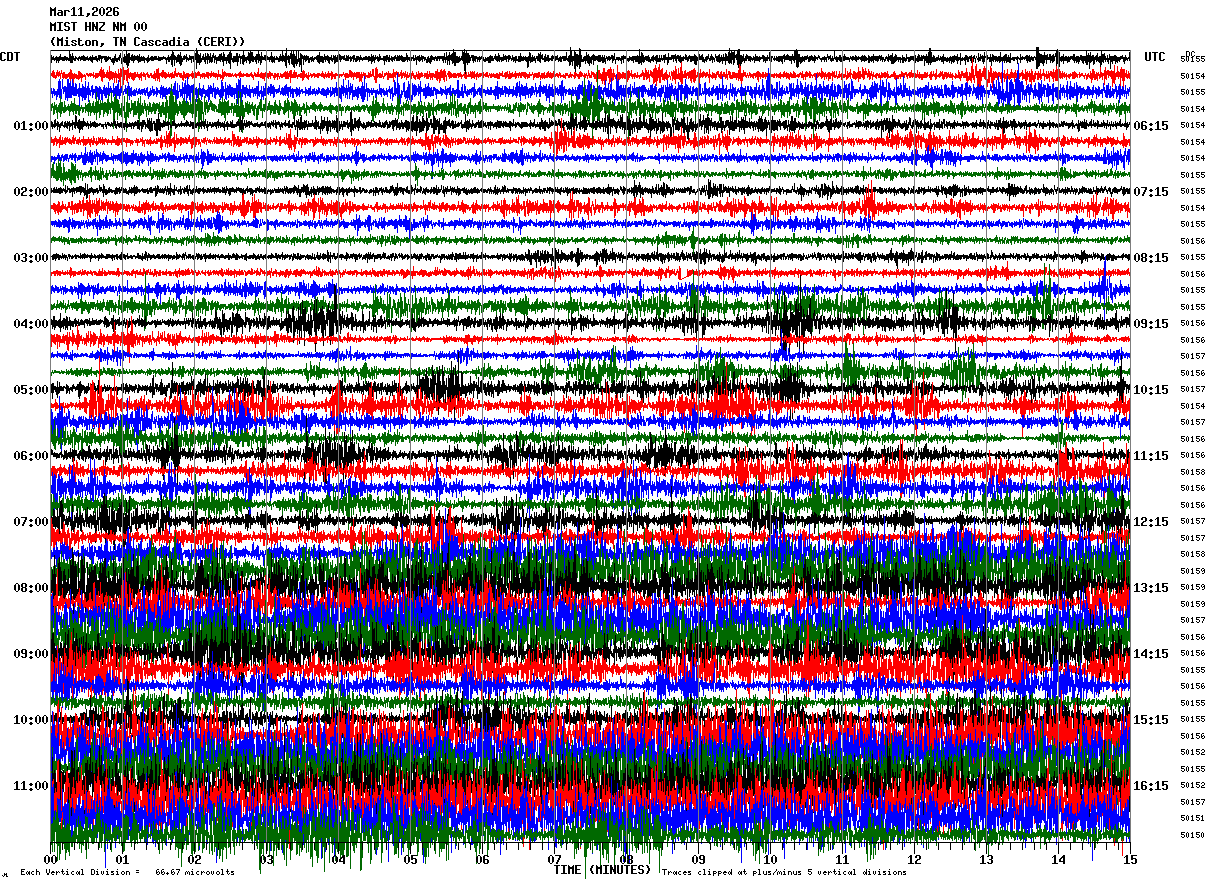Click minute tick label 08 on the axis

point(627,860)
